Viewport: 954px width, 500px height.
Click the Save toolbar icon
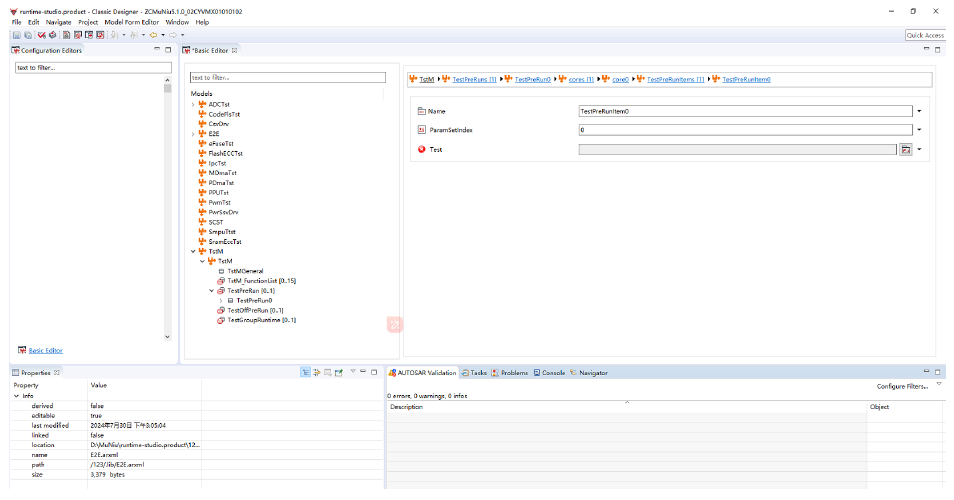coord(16,35)
